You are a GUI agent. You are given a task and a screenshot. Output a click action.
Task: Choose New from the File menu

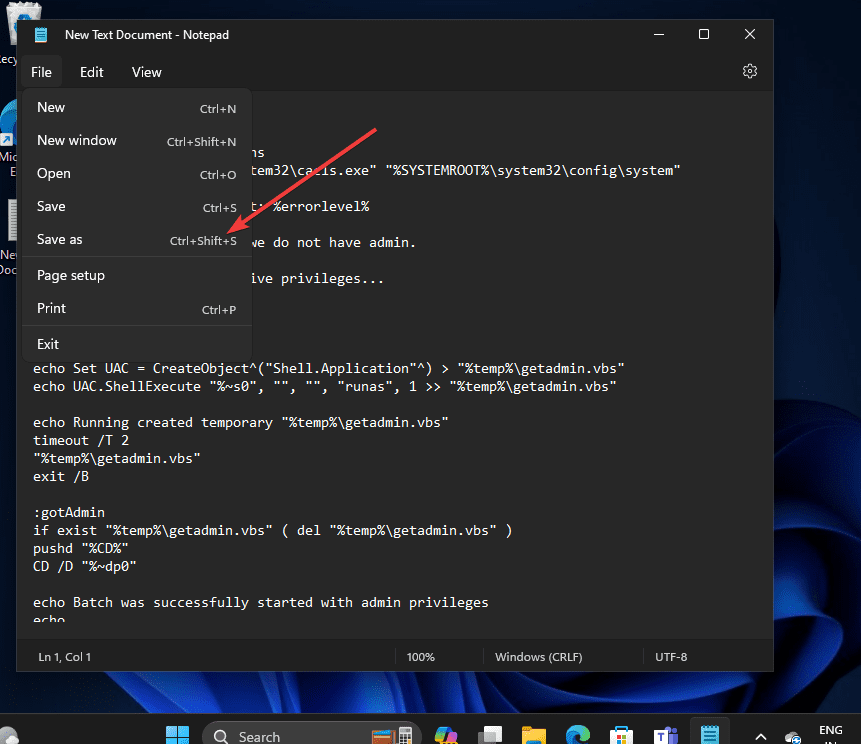coord(137,108)
